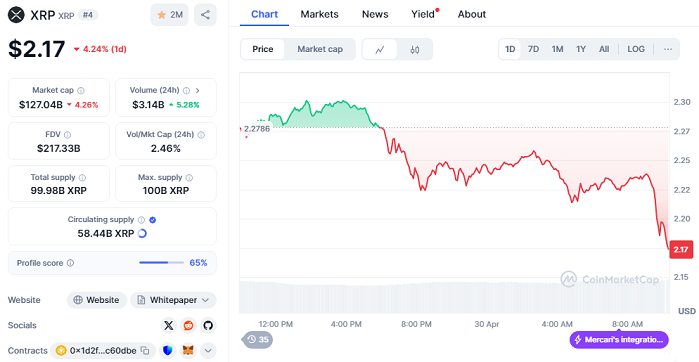Open the GitHub social link
This screenshot has width=699, height=362.
click(x=208, y=325)
